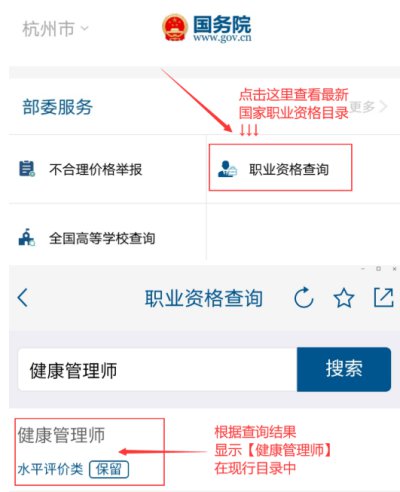The height and width of the screenshot is (492, 400).
Task: Select the 部委服务 section heading
Action: point(57,107)
